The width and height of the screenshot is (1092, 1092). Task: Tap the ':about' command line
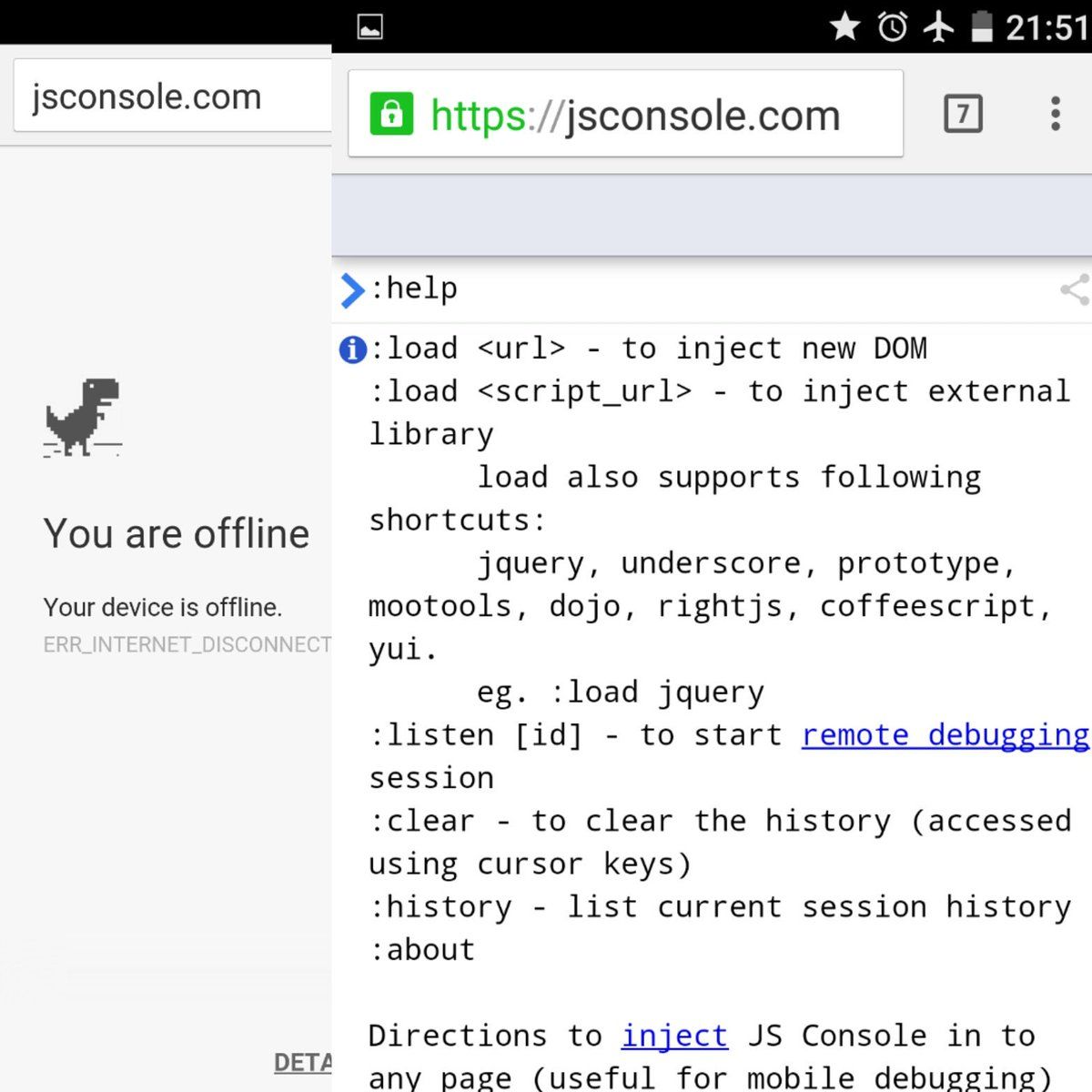click(422, 950)
